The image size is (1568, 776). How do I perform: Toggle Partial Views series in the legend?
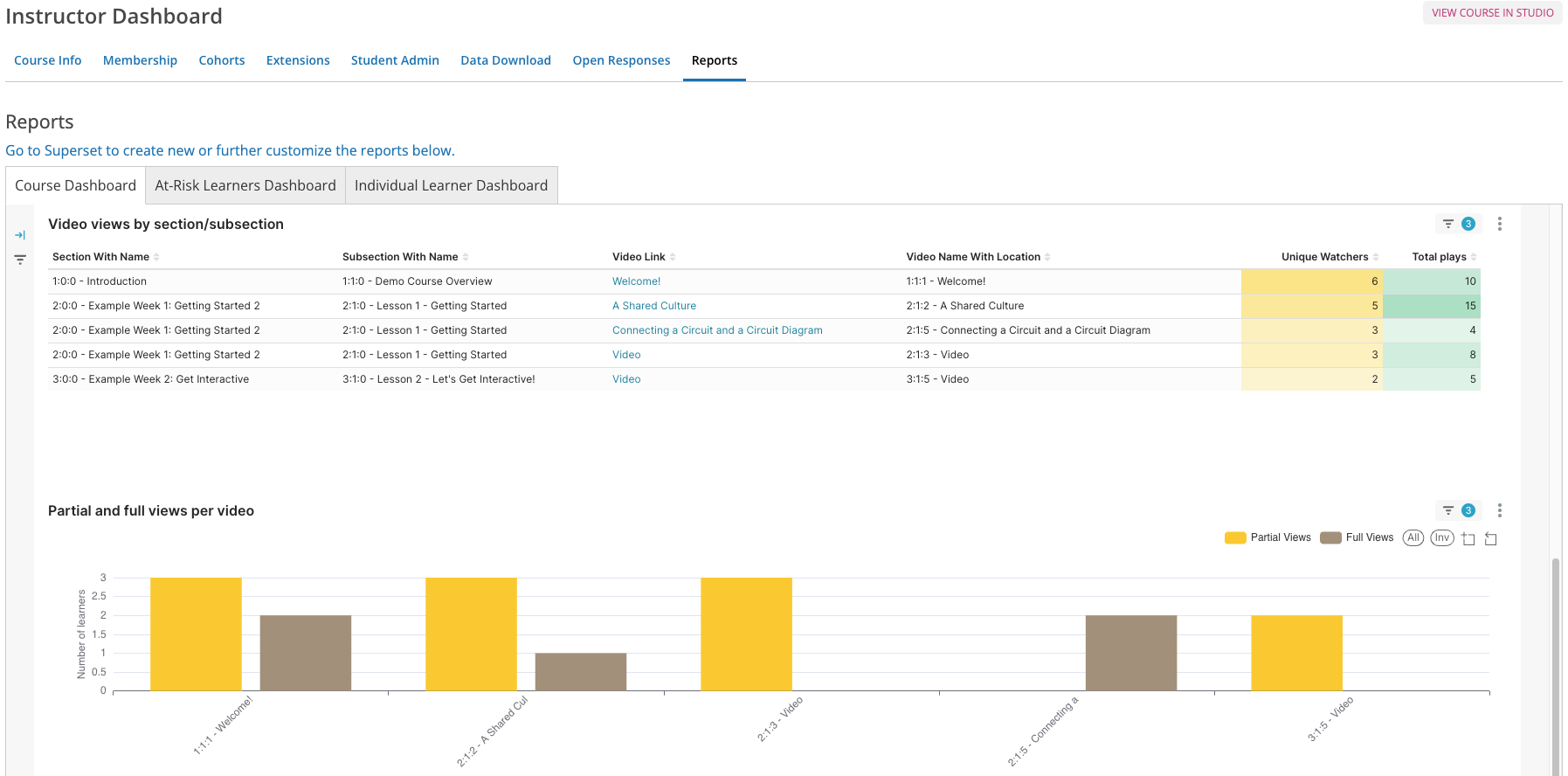1268,537
